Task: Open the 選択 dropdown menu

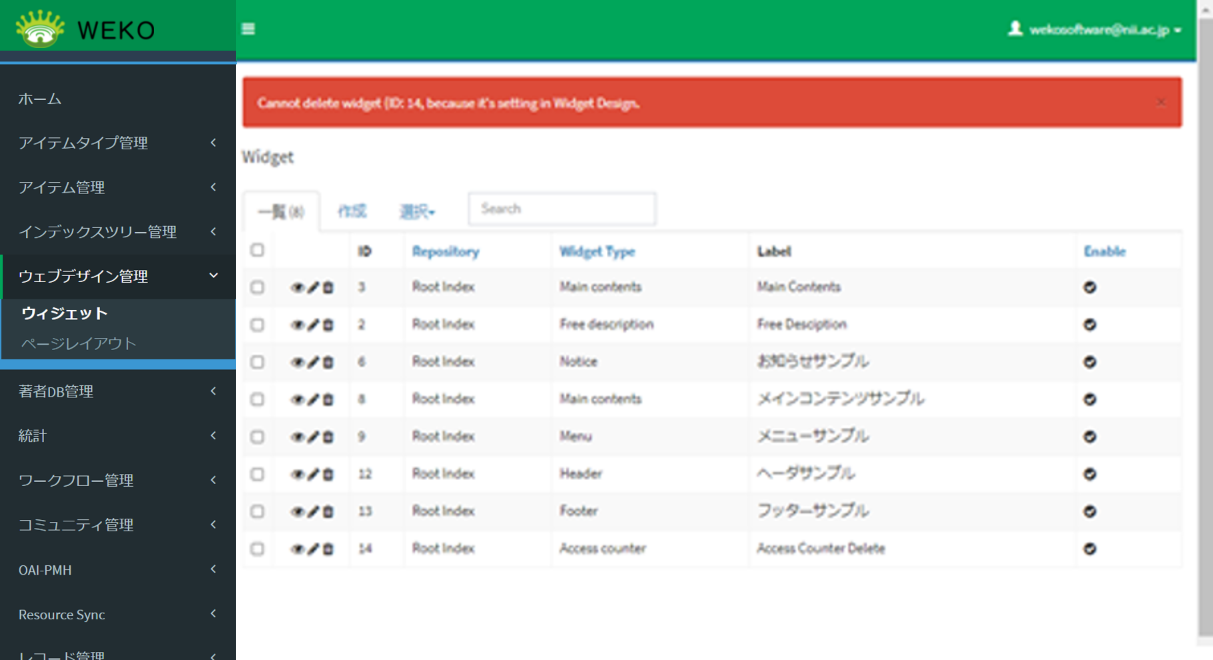Action: pyautogui.click(x=417, y=212)
